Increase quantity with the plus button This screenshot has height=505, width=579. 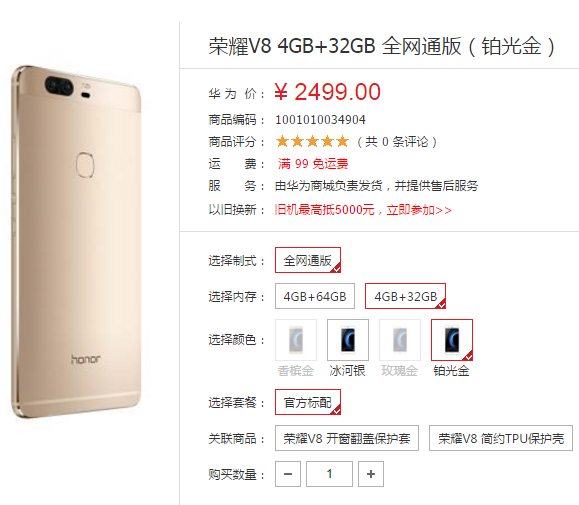coord(371,474)
